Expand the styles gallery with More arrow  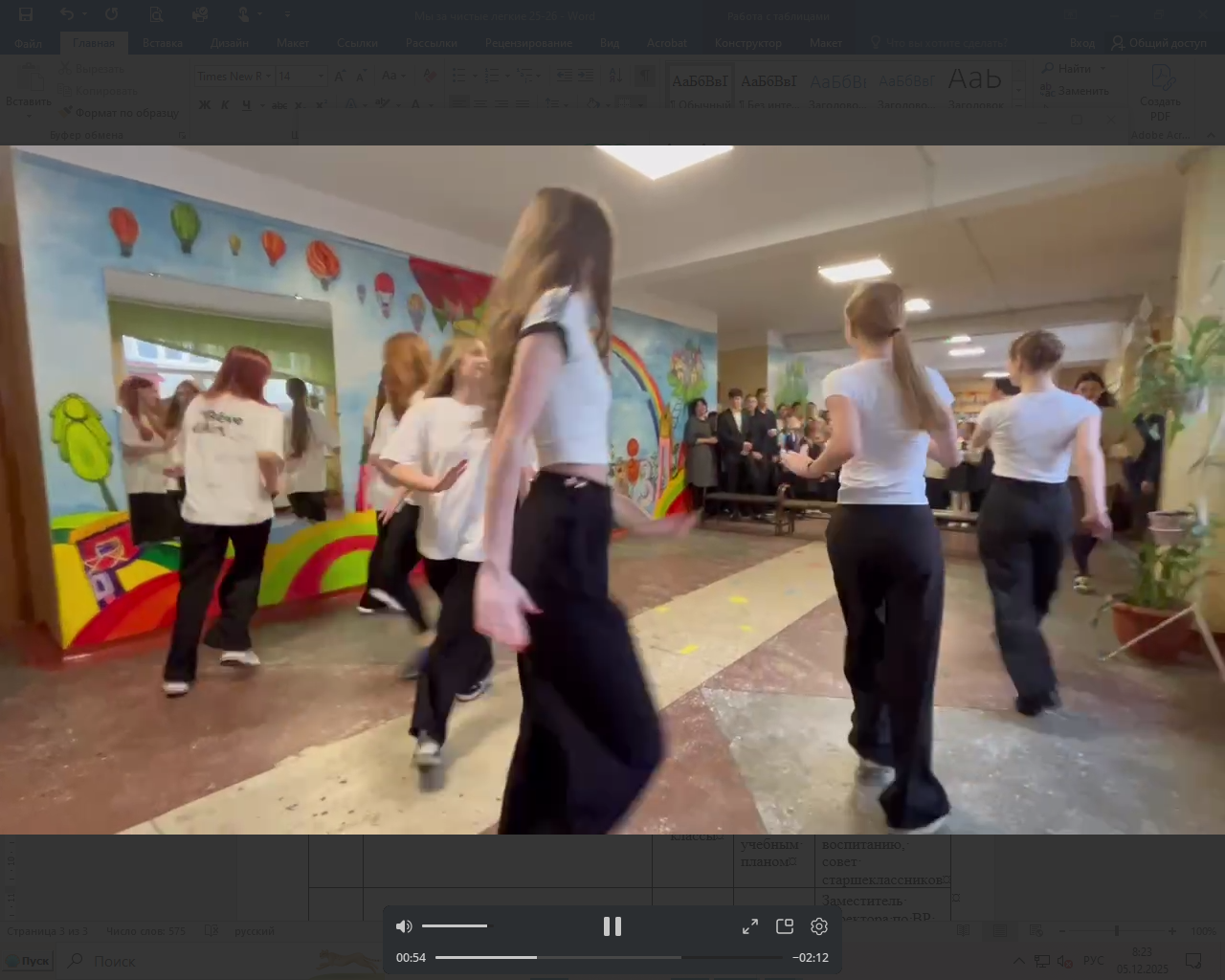click(1017, 102)
